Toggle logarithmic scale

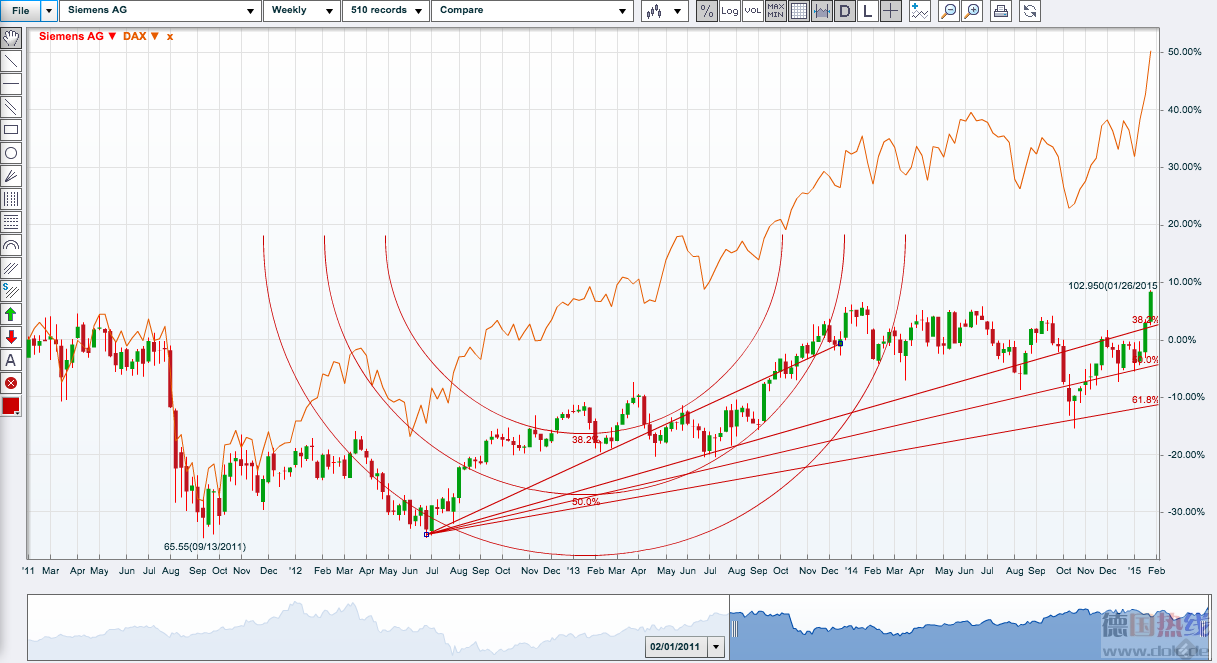tap(730, 11)
